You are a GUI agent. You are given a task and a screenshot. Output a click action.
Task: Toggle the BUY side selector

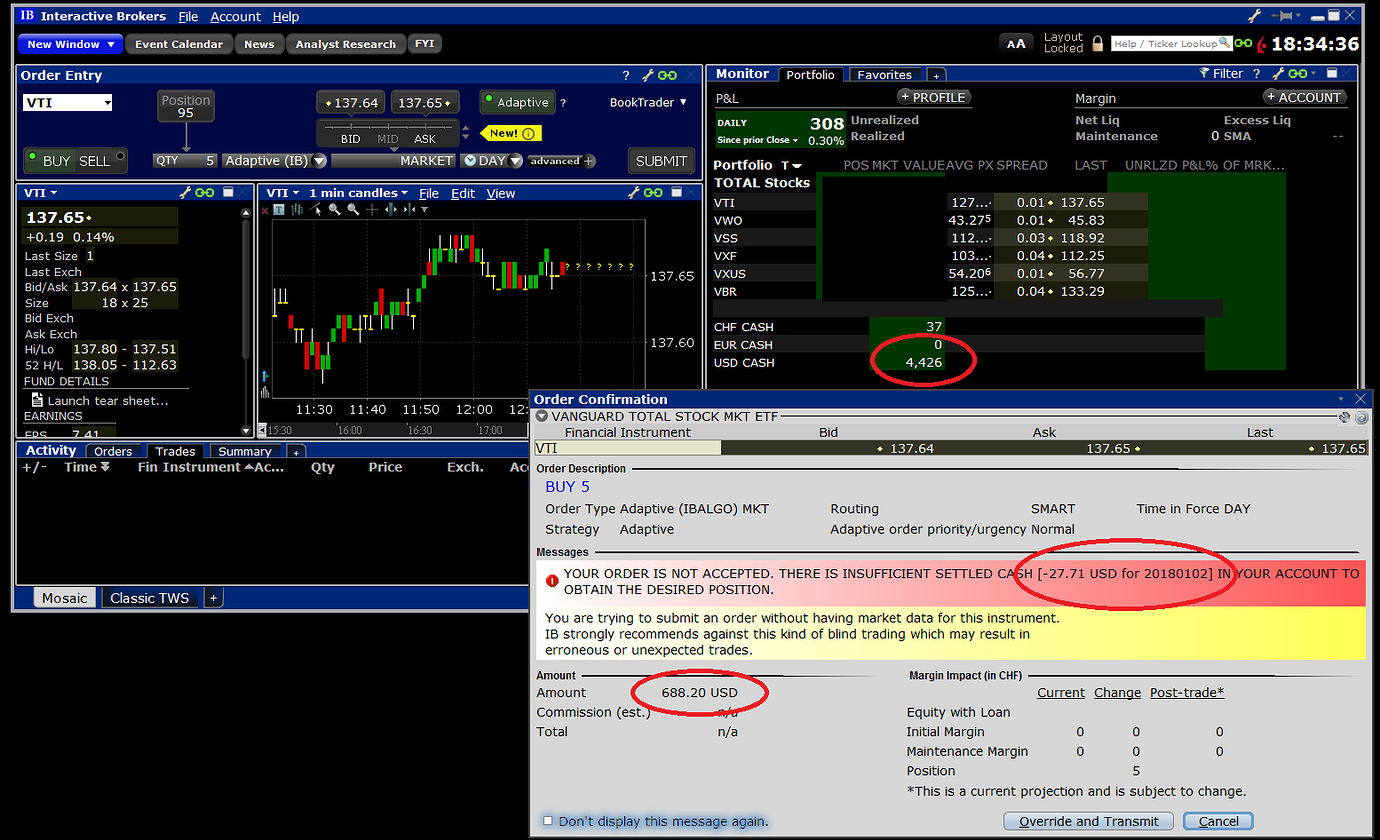tap(49, 161)
